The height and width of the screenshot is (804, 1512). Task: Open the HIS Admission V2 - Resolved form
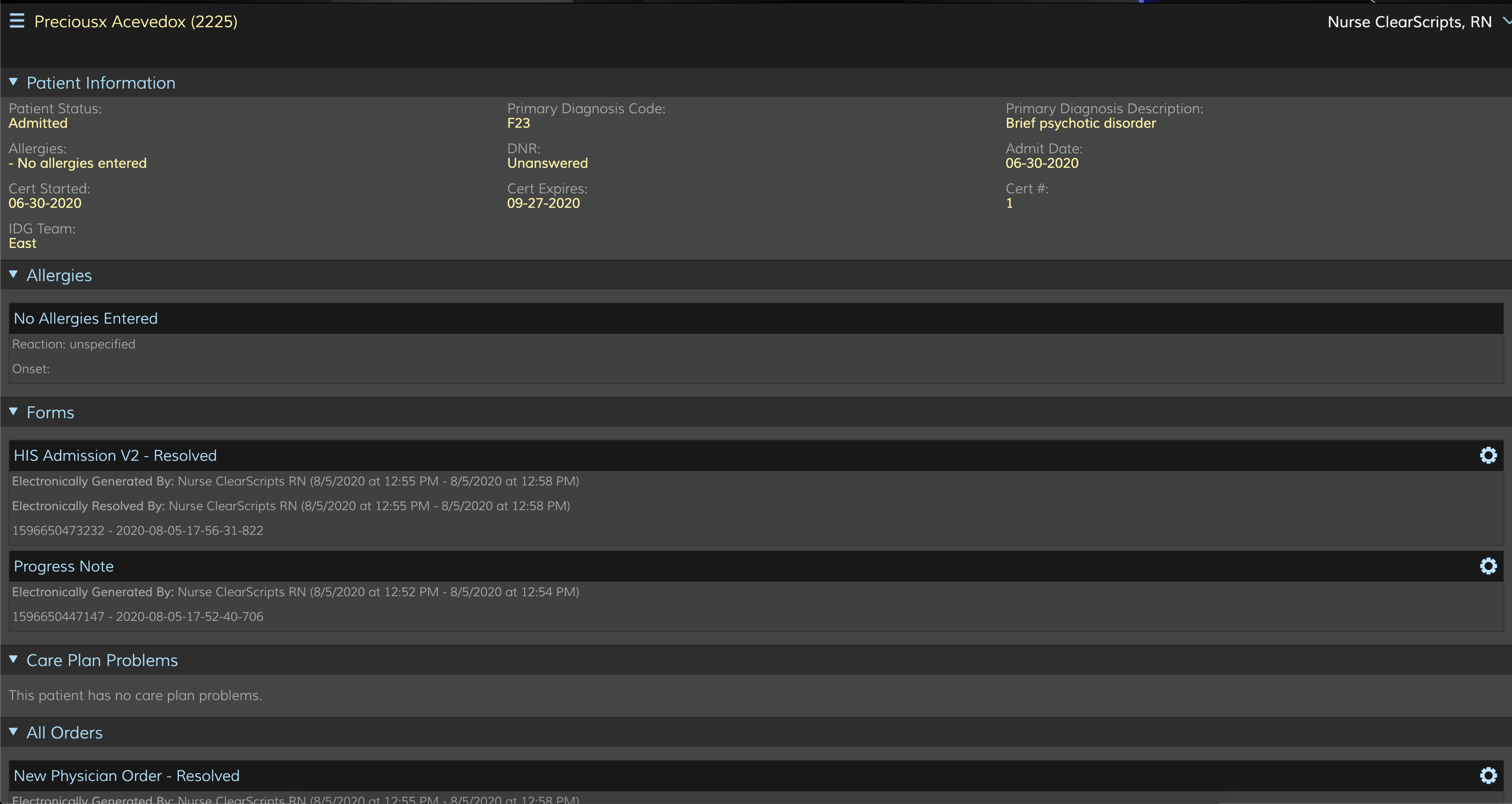(x=115, y=455)
